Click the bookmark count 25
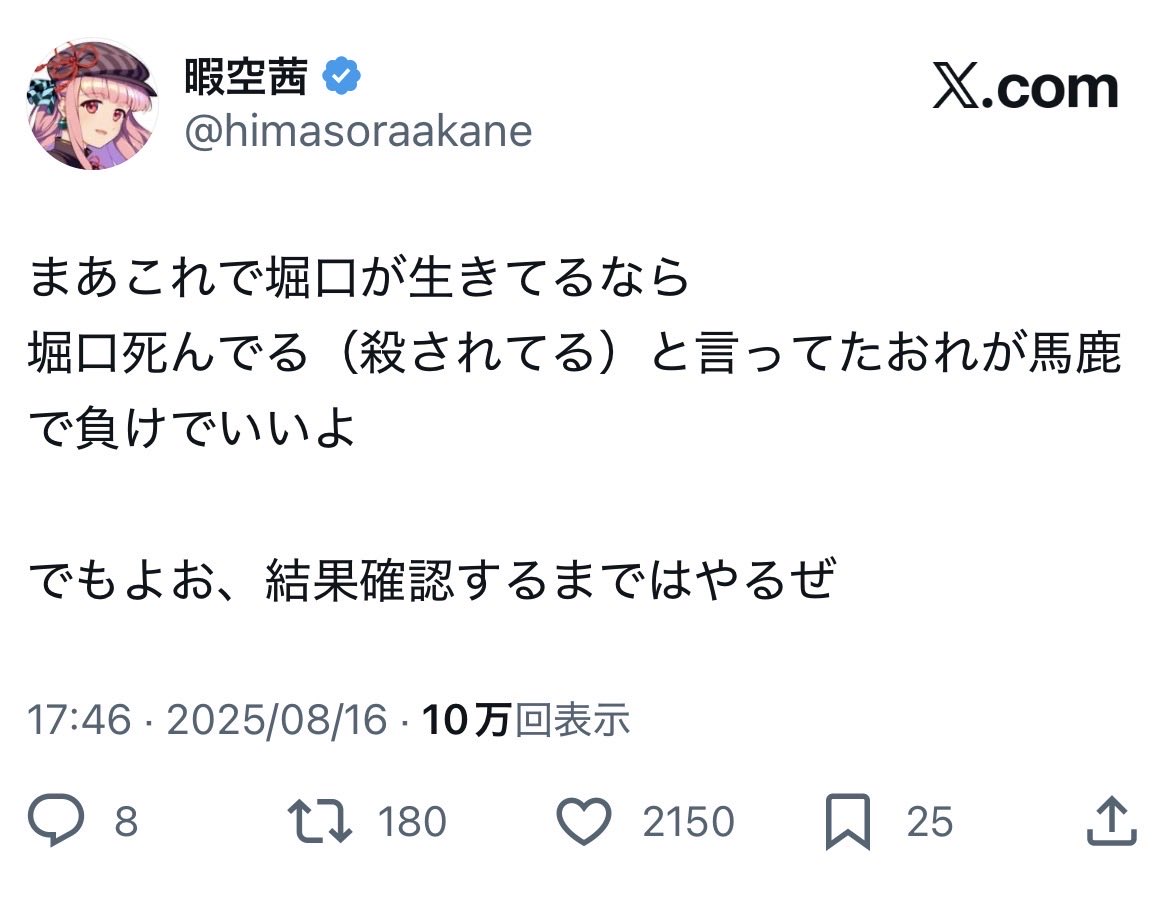The height and width of the screenshot is (903, 1170). coord(930,822)
